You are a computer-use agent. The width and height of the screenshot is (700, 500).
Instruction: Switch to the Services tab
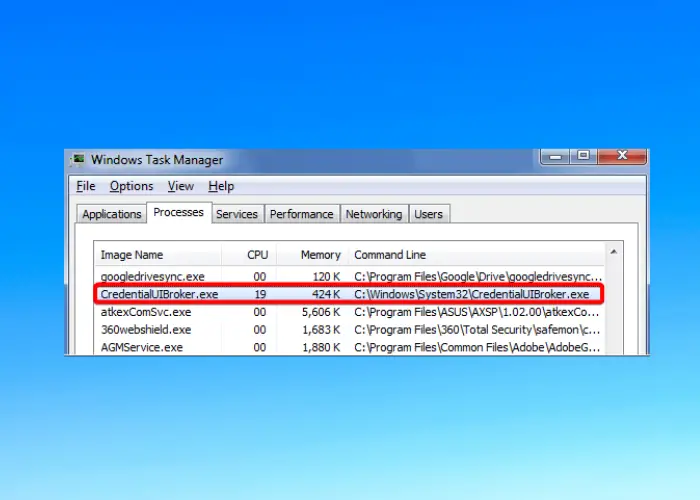tap(237, 214)
